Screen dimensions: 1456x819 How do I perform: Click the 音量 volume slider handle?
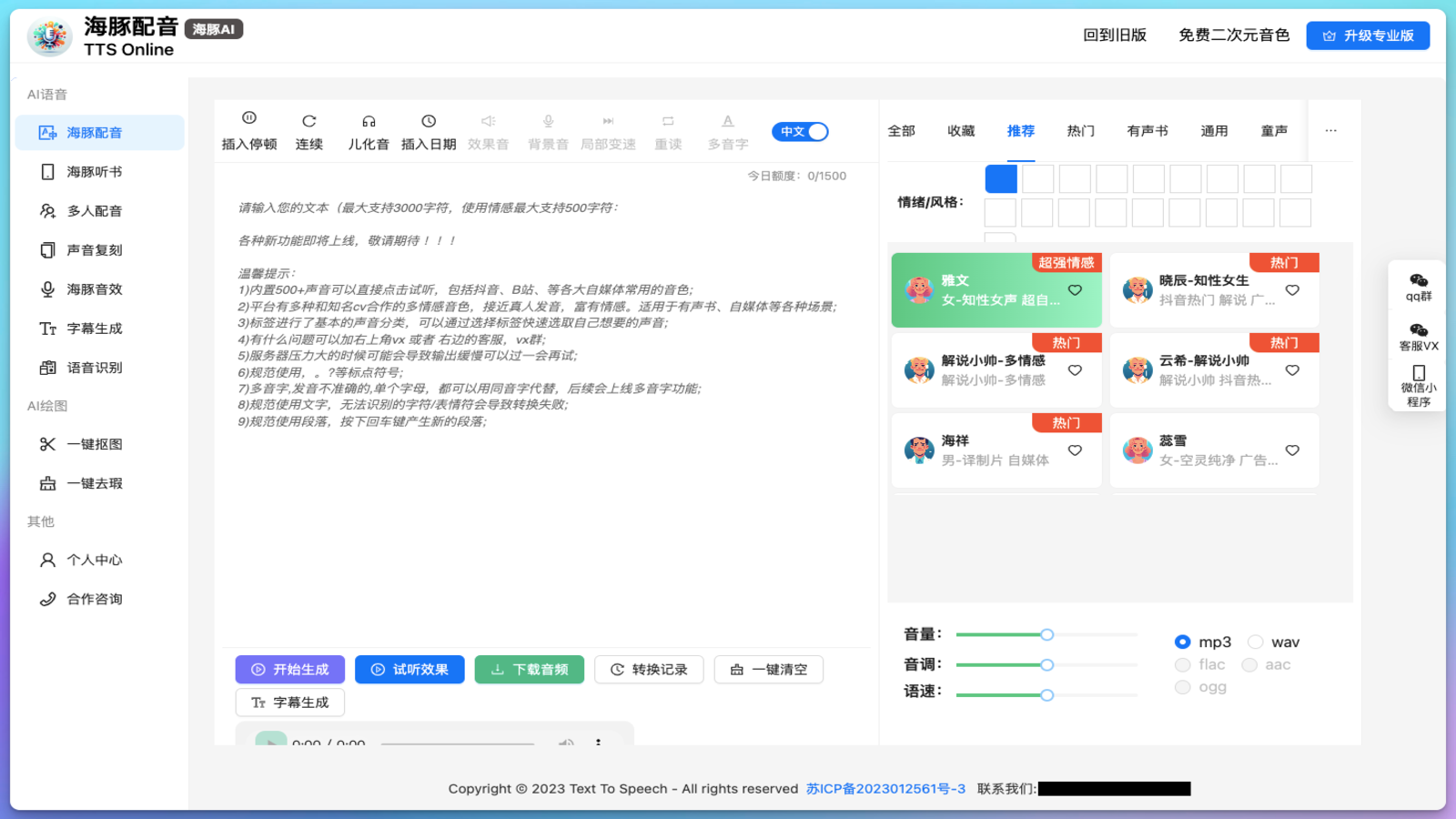coord(1047,635)
